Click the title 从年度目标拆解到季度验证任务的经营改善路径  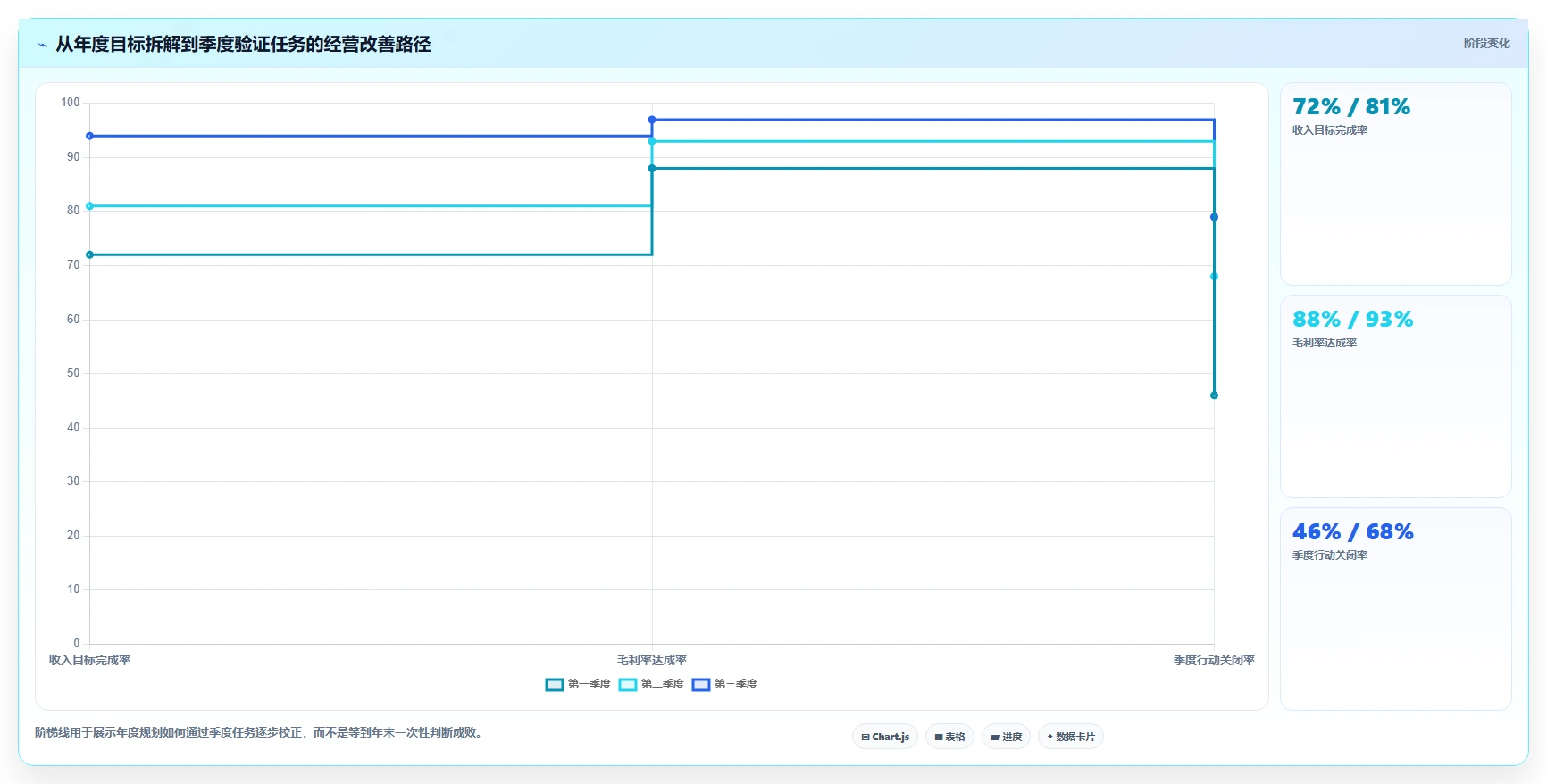(243, 44)
